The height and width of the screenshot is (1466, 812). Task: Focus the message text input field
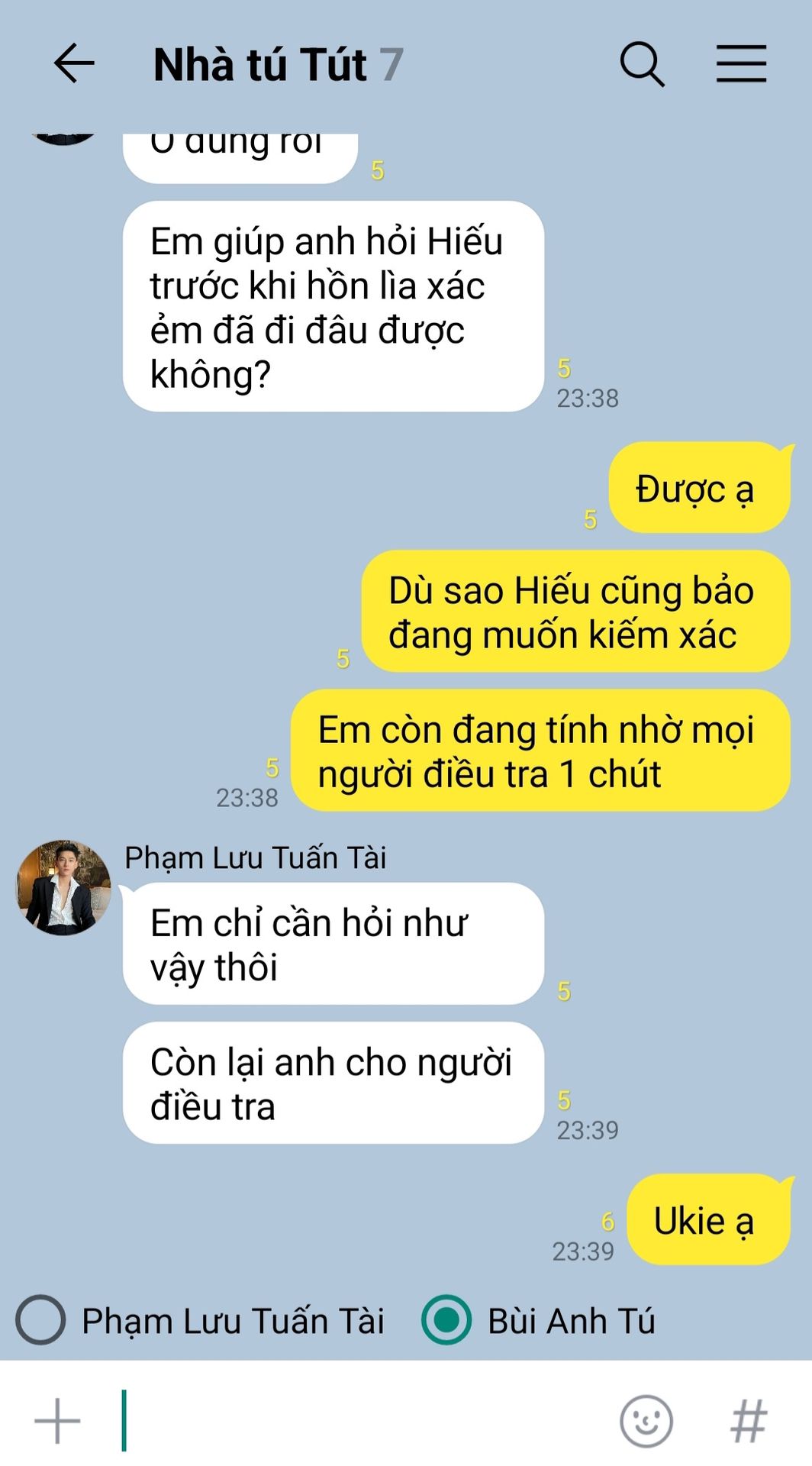click(x=366, y=1421)
